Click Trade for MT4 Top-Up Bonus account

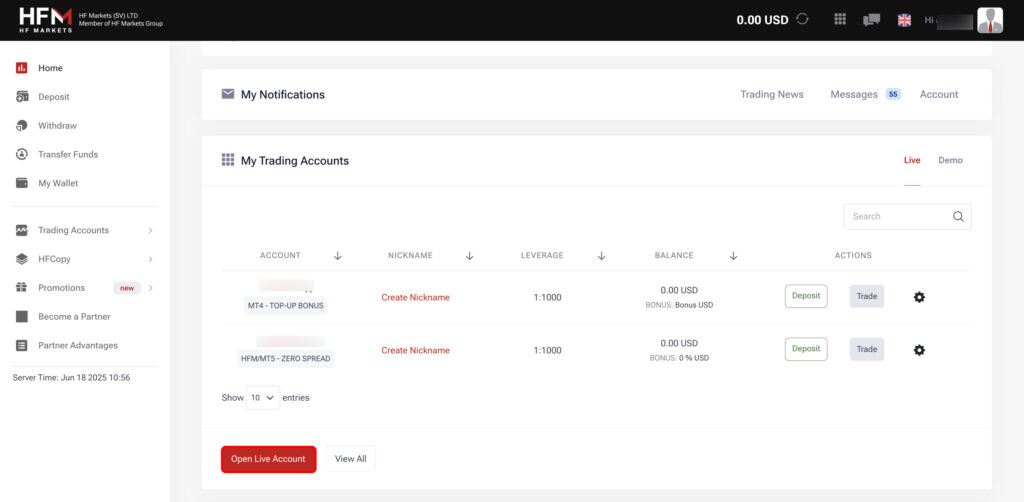pyautogui.click(x=867, y=296)
